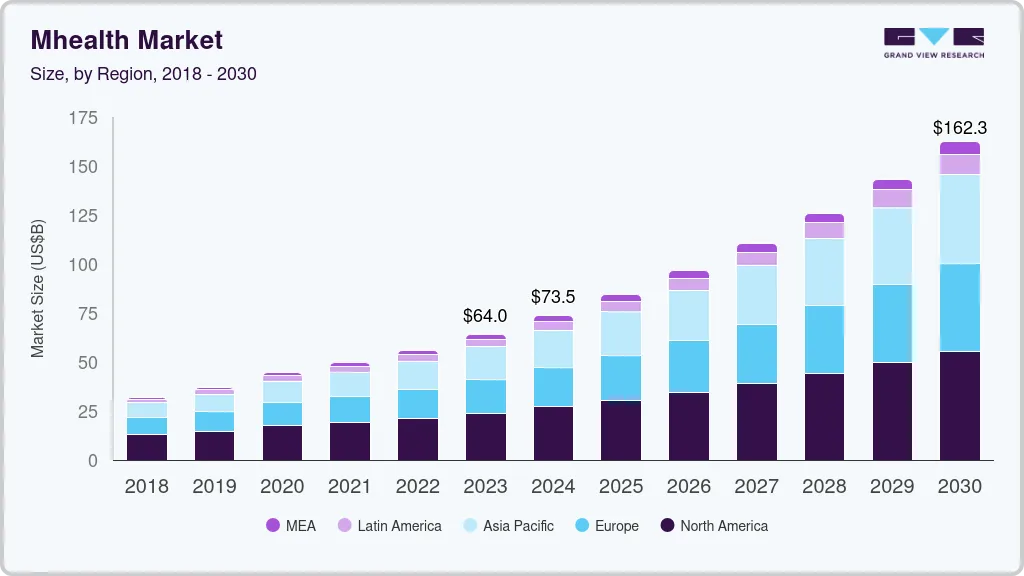Click the subtitle 'Size, by Region, 2018 - 2030'
This screenshot has width=1024, height=576.
tap(143, 74)
